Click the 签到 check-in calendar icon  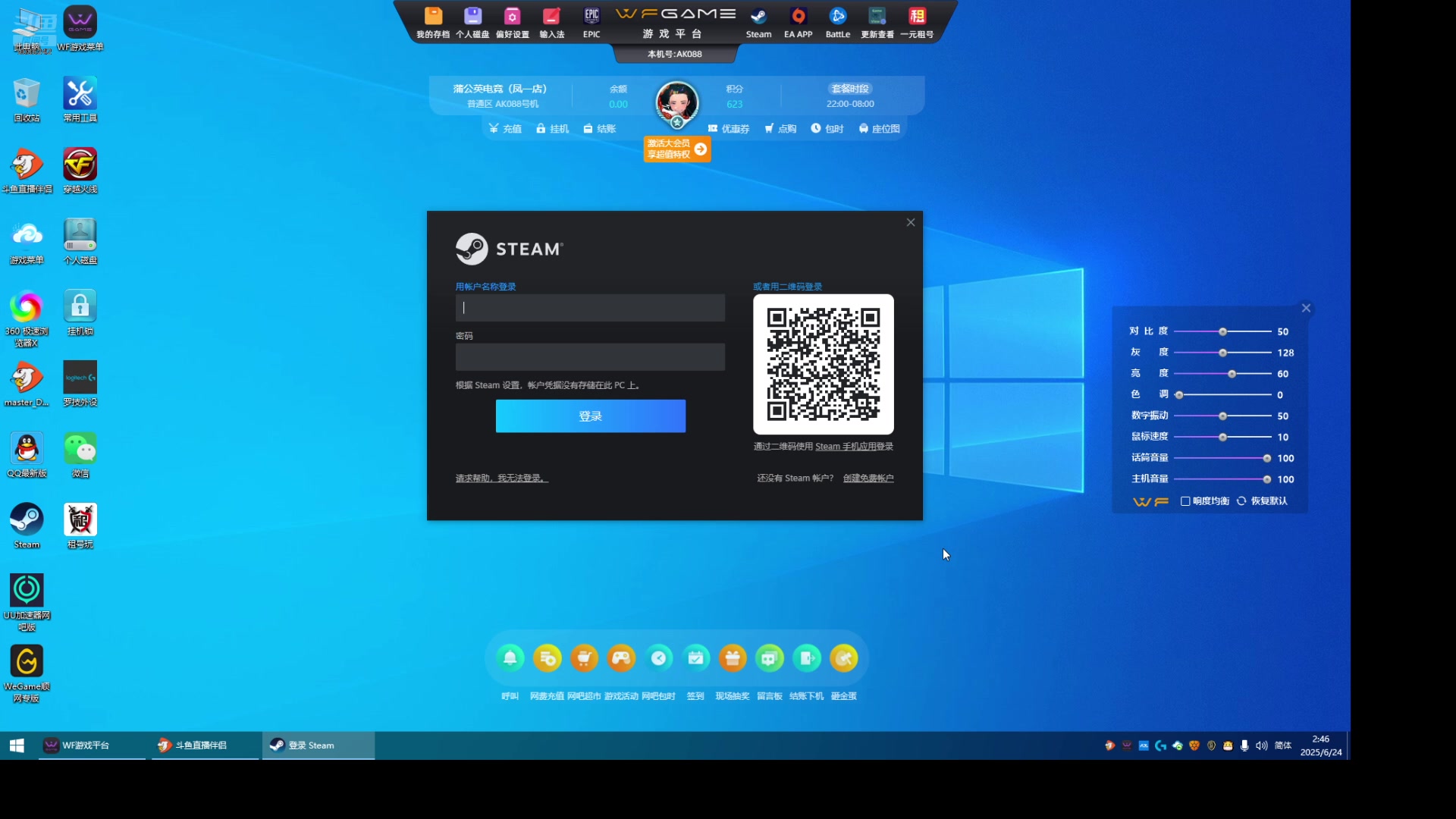(x=696, y=658)
